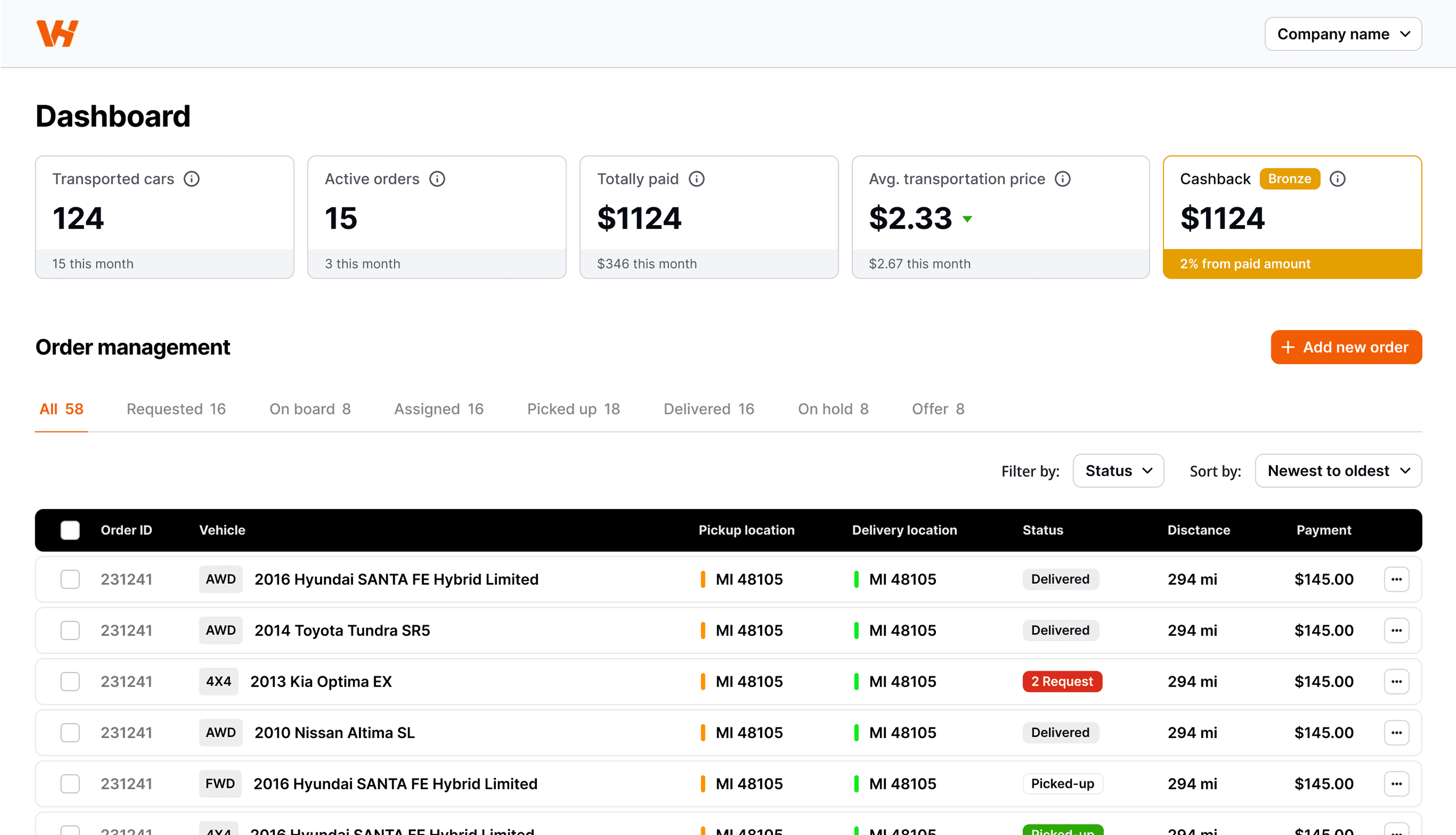Switch to the Picked up 18 tab

[x=573, y=409]
